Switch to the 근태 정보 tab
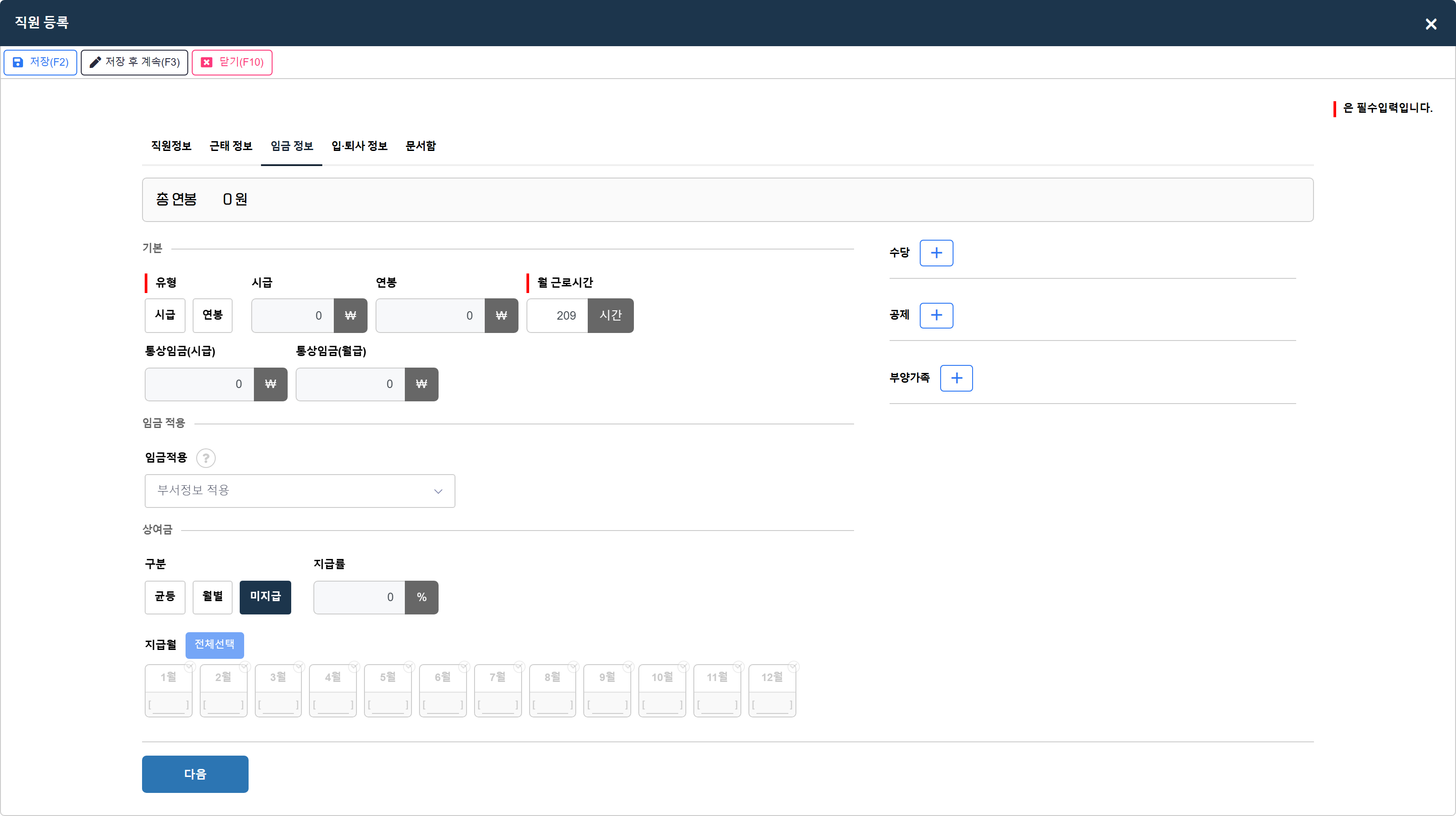This screenshot has height=816, width=1456. pyautogui.click(x=231, y=146)
